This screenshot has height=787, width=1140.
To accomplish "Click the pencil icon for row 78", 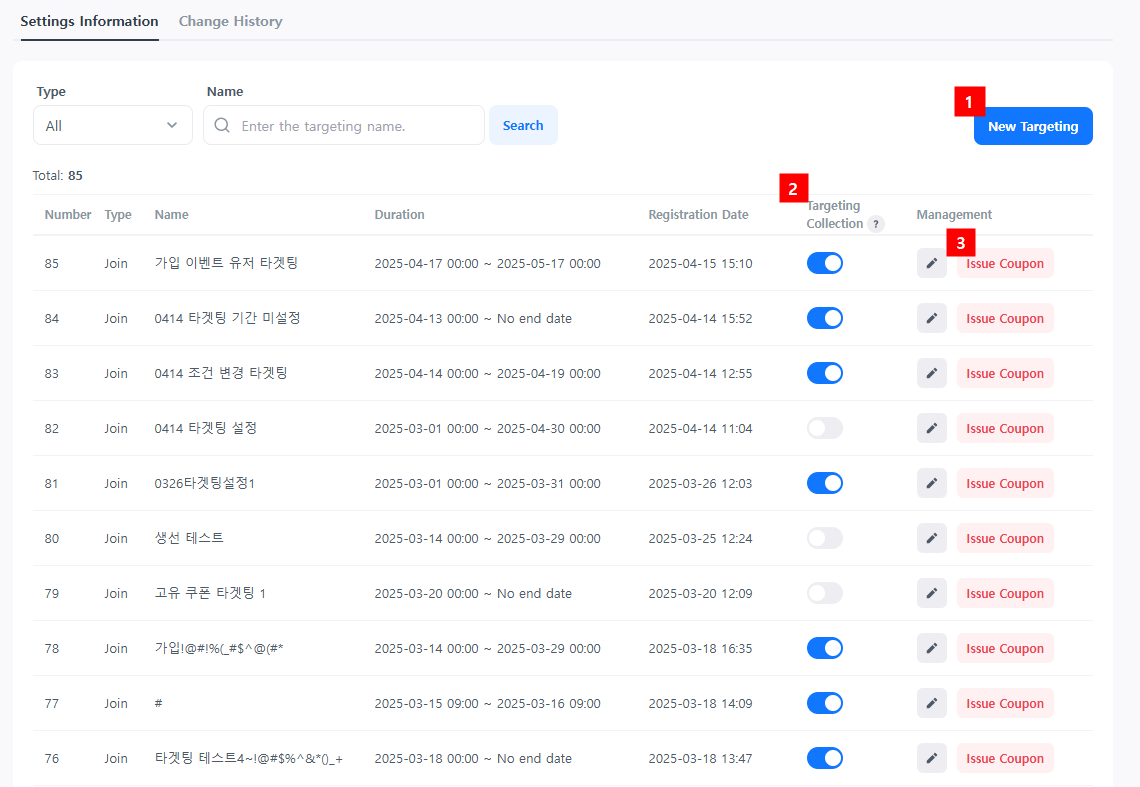I will 931,648.
